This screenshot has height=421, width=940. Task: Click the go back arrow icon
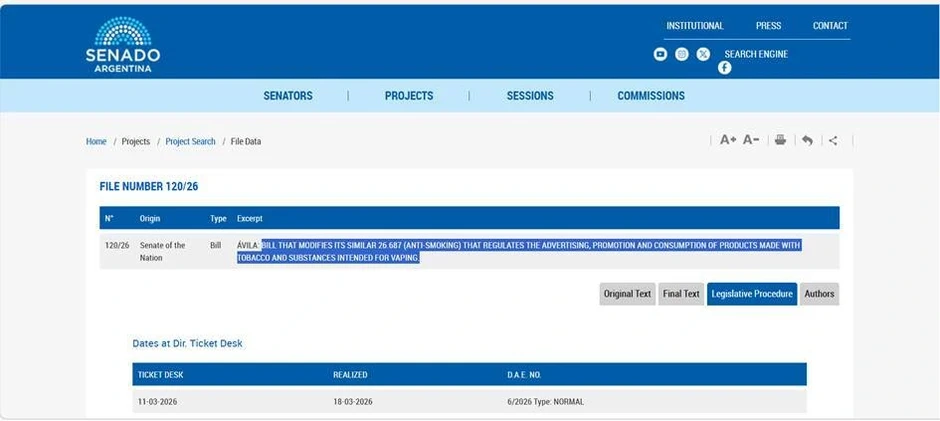click(x=808, y=140)
